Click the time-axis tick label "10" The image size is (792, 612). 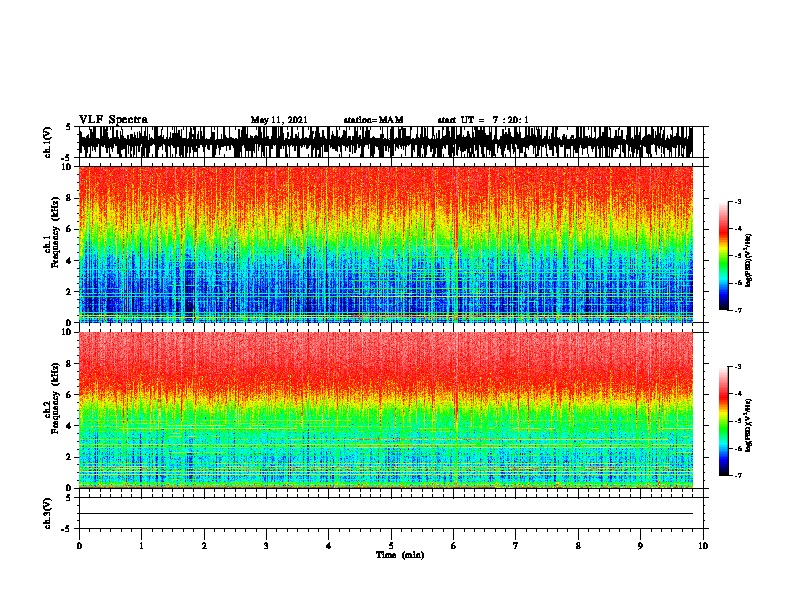(x=703, y=546)
